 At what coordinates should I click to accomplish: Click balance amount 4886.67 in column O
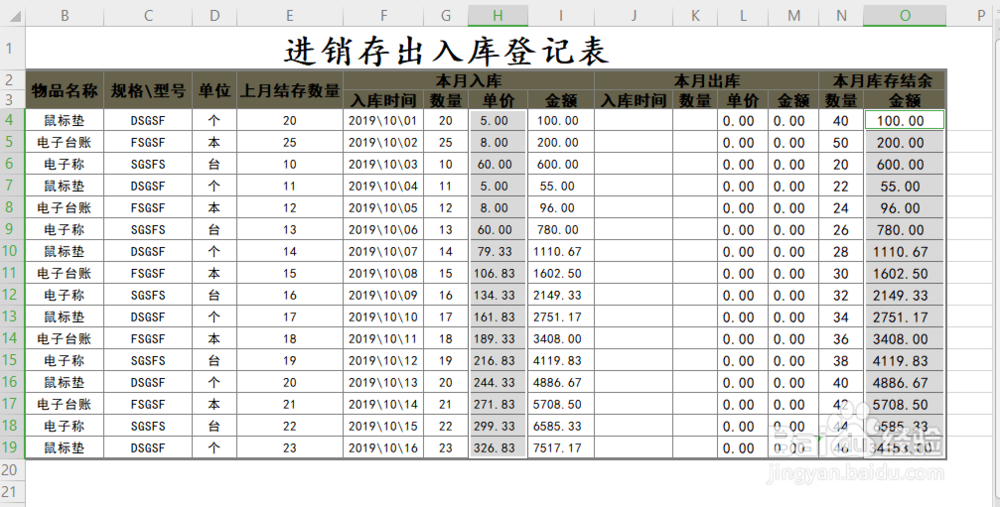click(904, 382)
